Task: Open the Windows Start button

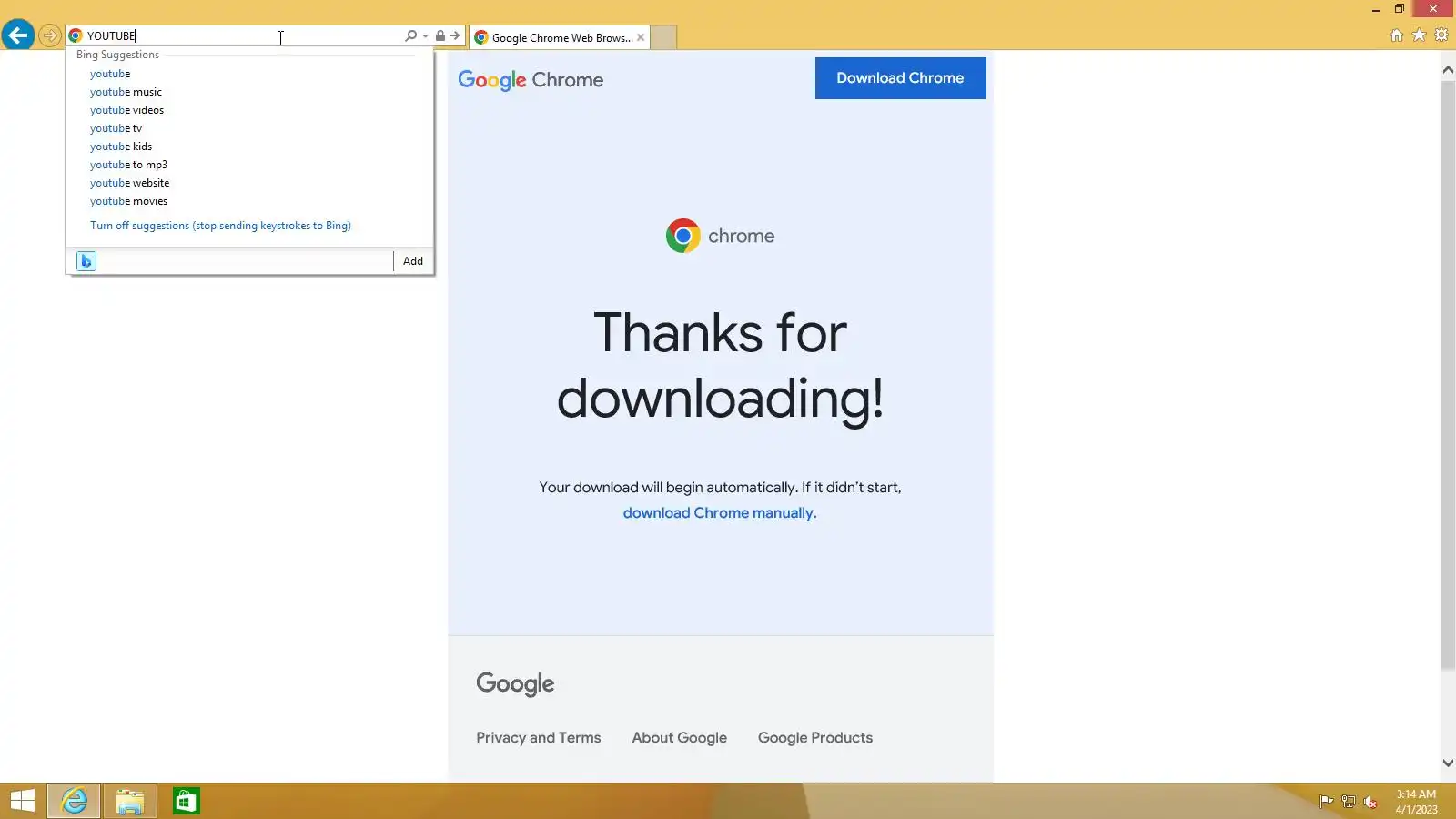Action: [23, 801]
